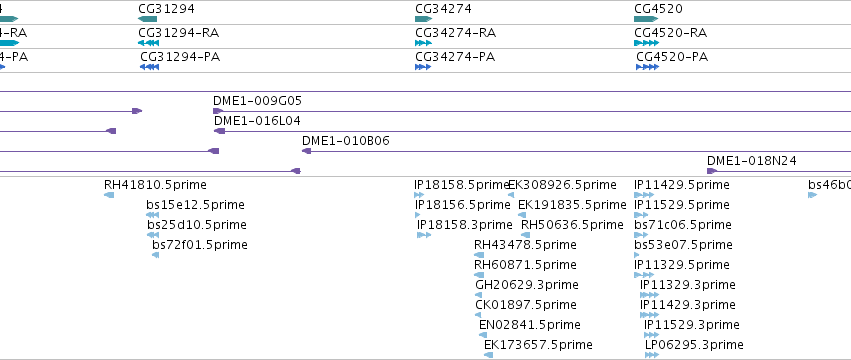Click the DME1-009G05 BAC start arrow
The image size is (851, 360).
pyautogui.click(x=218, y=111)
